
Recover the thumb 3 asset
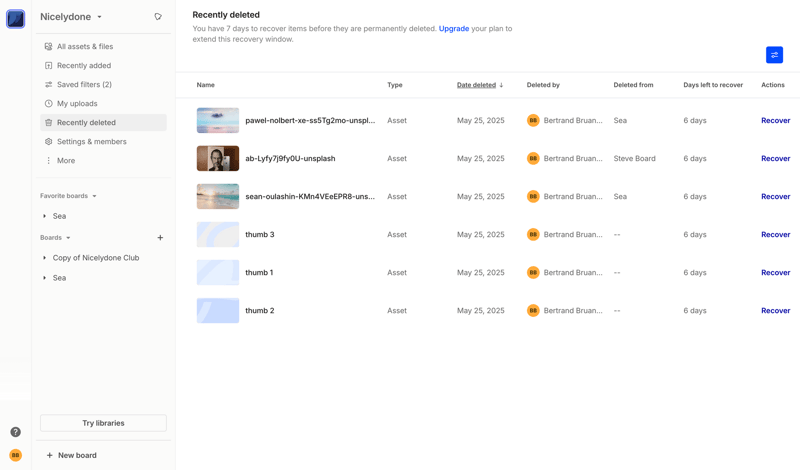pos(775,235)
